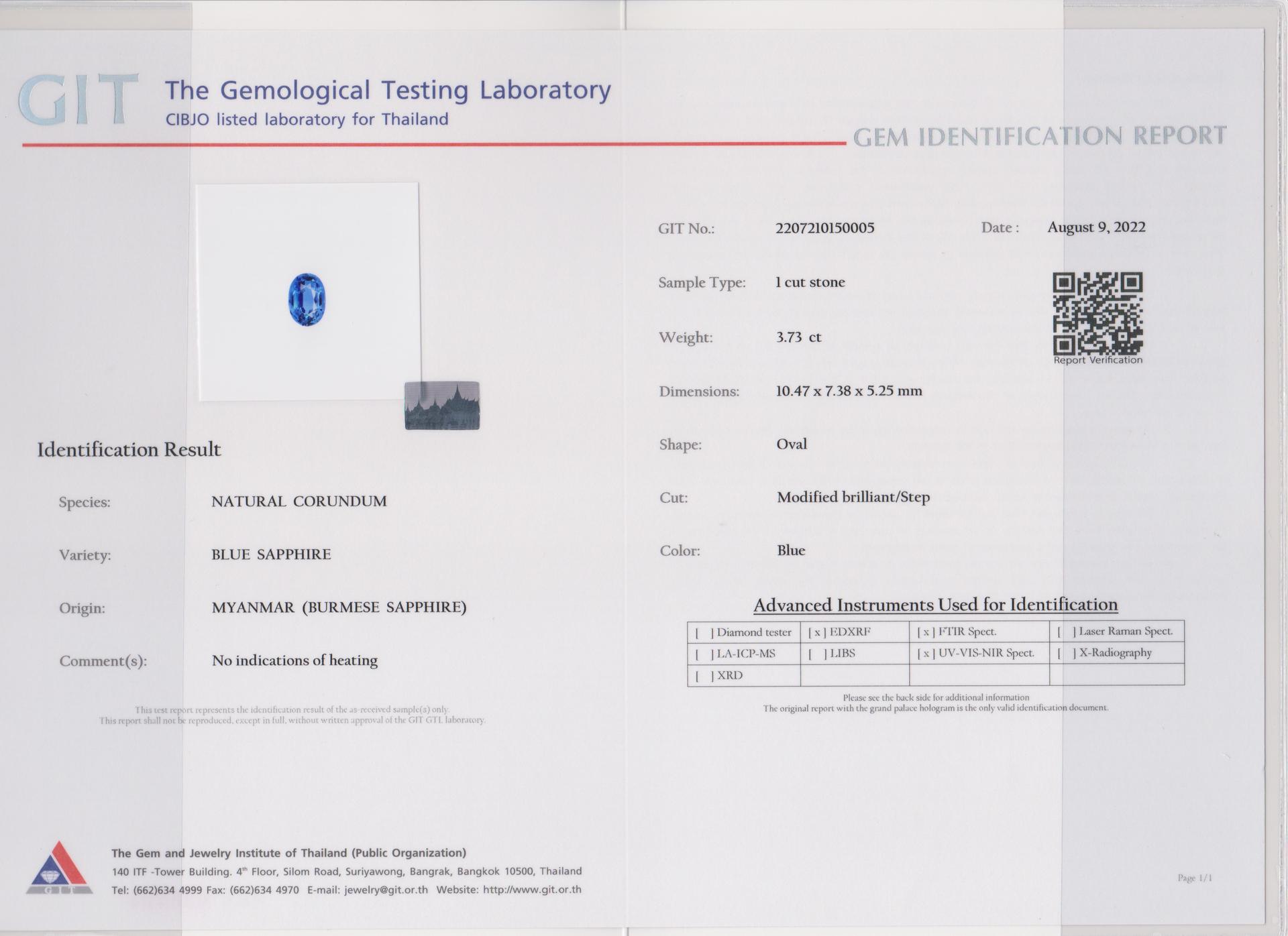
Task: Click the LA-ICP-MS checkbox
Action: click(704, 654)
